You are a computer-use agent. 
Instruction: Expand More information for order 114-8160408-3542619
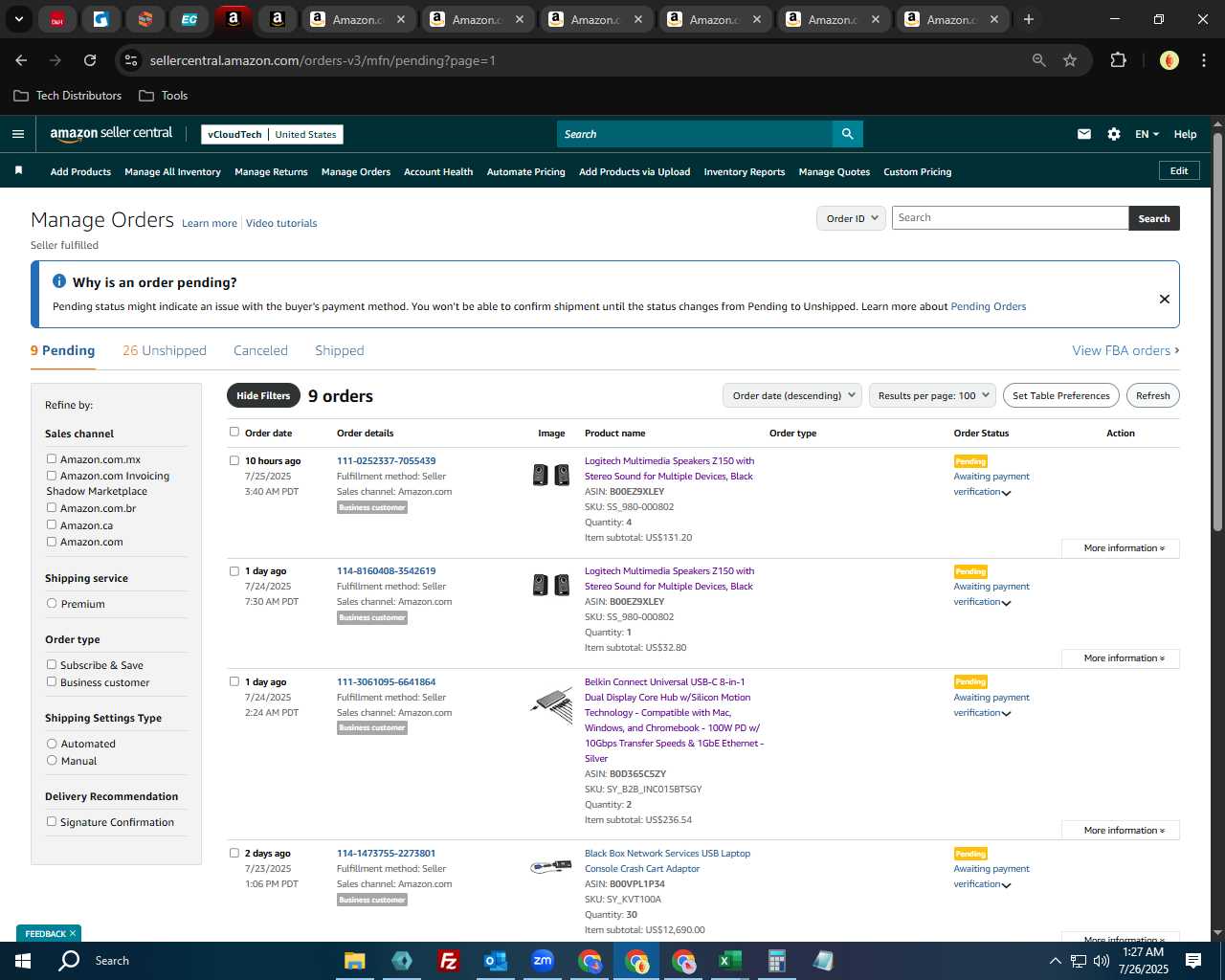(1121, 658)
